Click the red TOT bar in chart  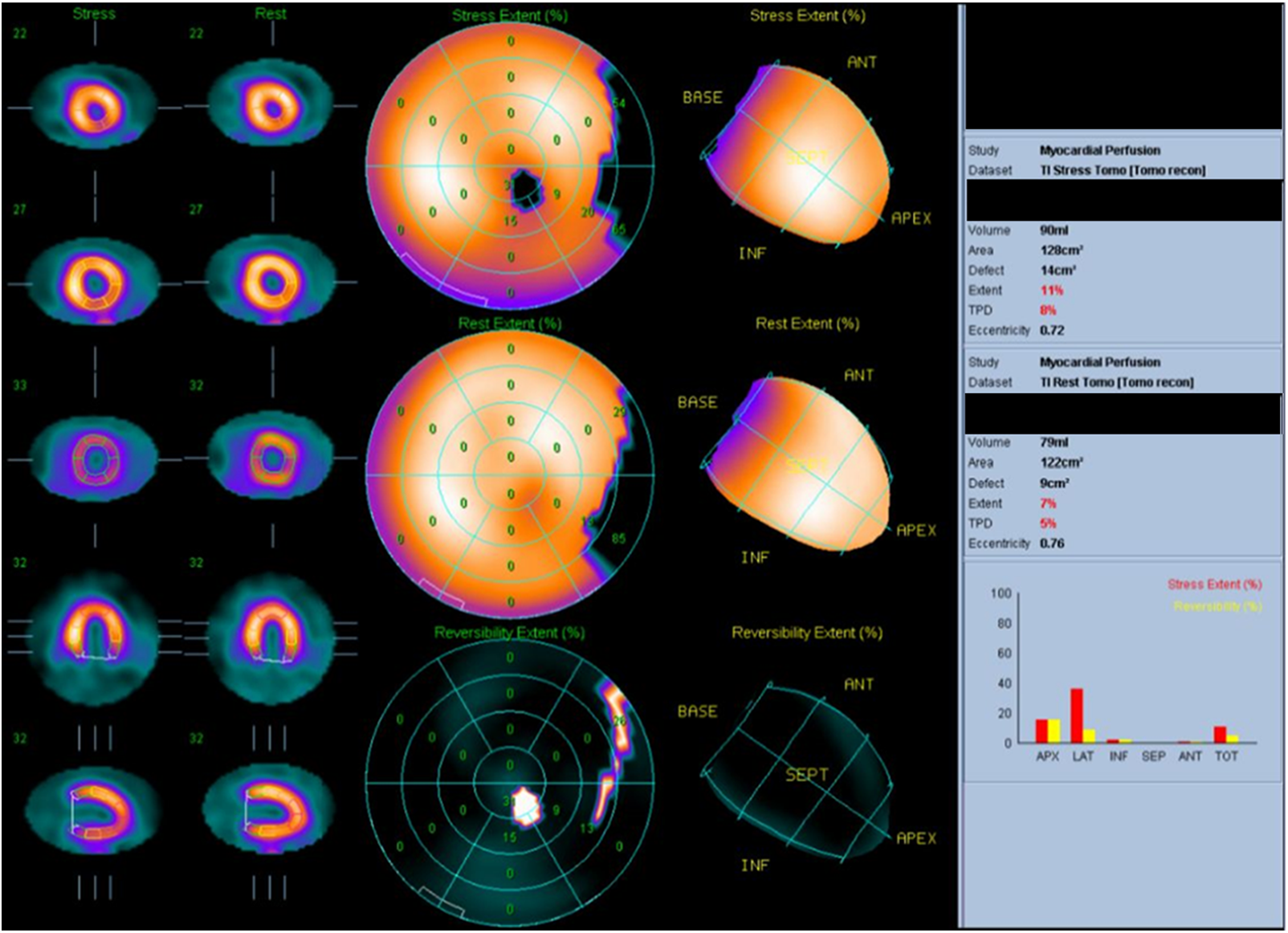tap(1220, 735)
